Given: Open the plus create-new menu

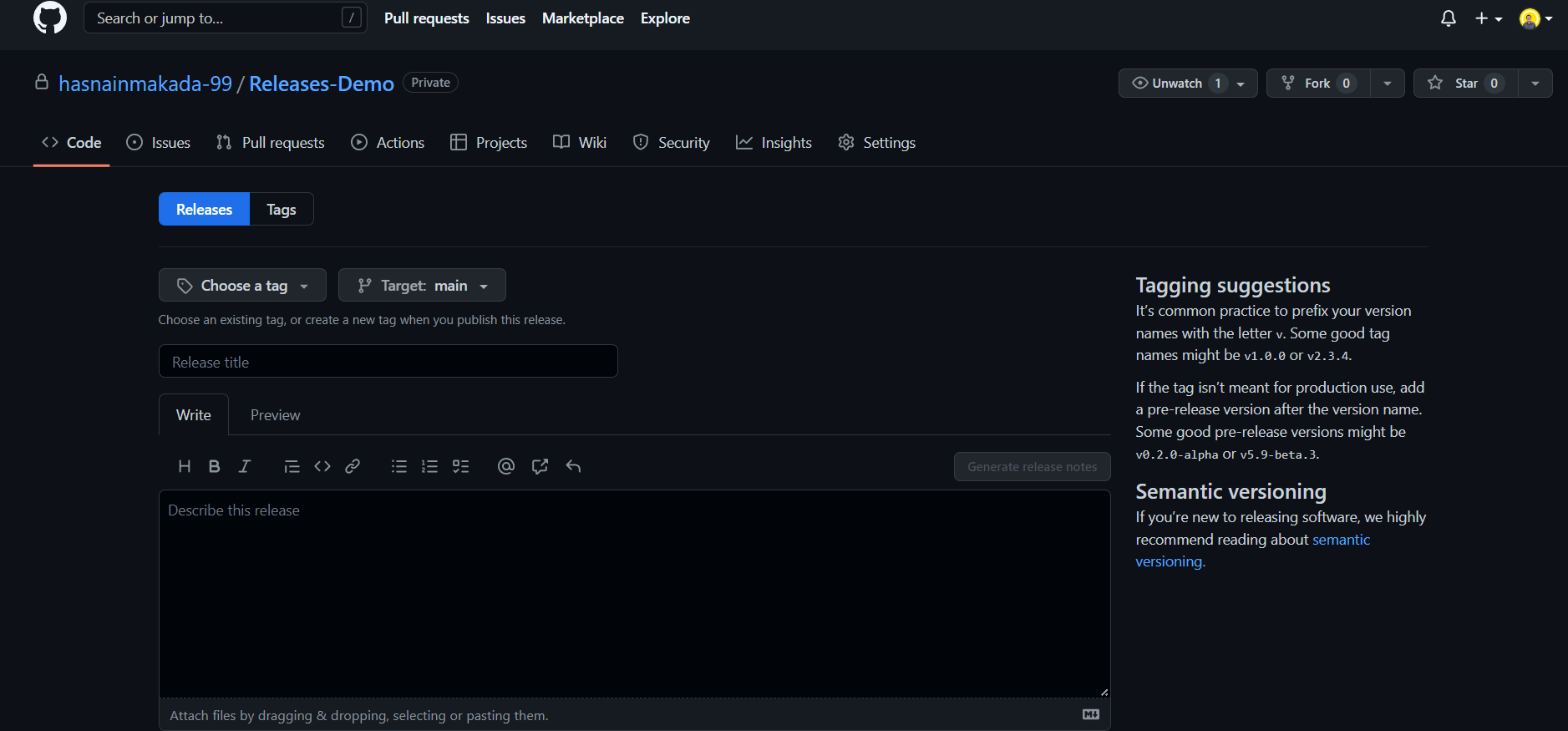Looking at the screenshot, I should pos(1488,18).
